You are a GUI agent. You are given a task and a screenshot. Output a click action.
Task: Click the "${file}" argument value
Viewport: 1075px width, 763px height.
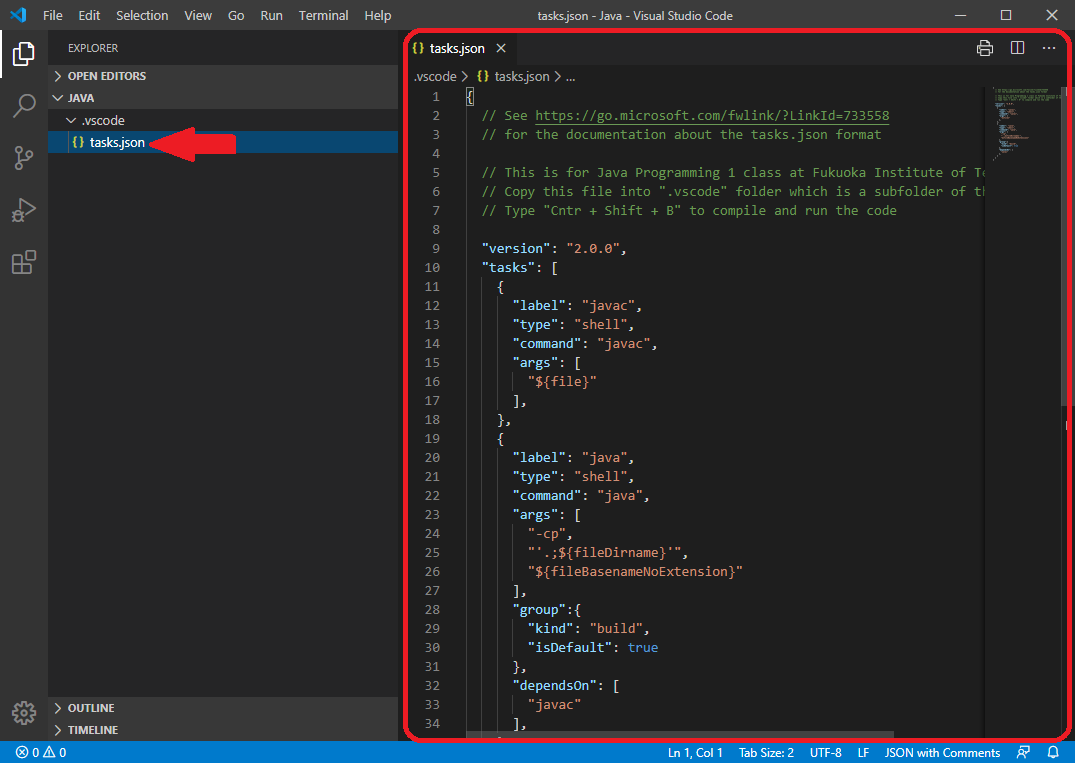tap(561, 381)
